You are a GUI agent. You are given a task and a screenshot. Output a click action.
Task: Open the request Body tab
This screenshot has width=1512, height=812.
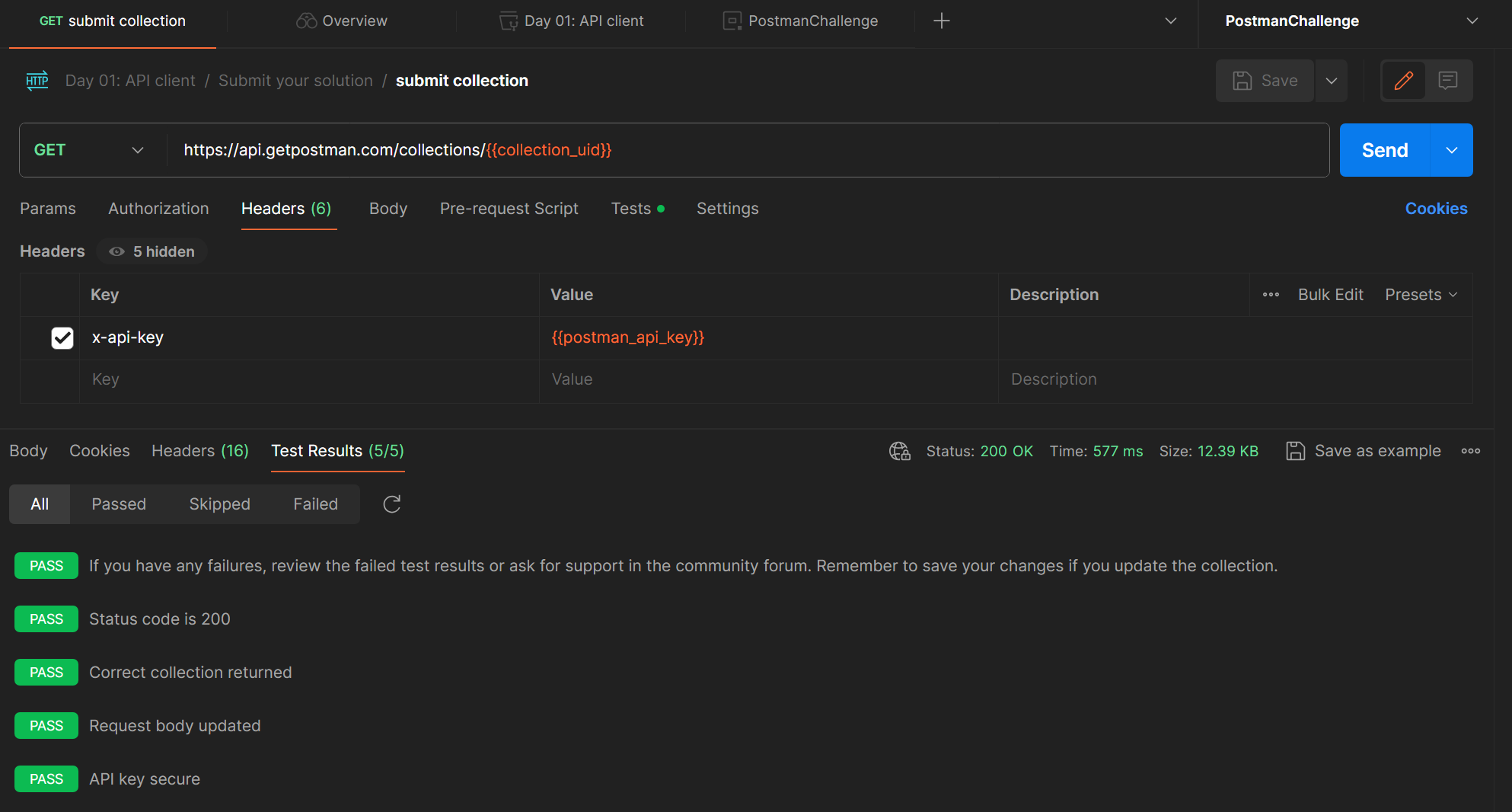tap(388, 209)
